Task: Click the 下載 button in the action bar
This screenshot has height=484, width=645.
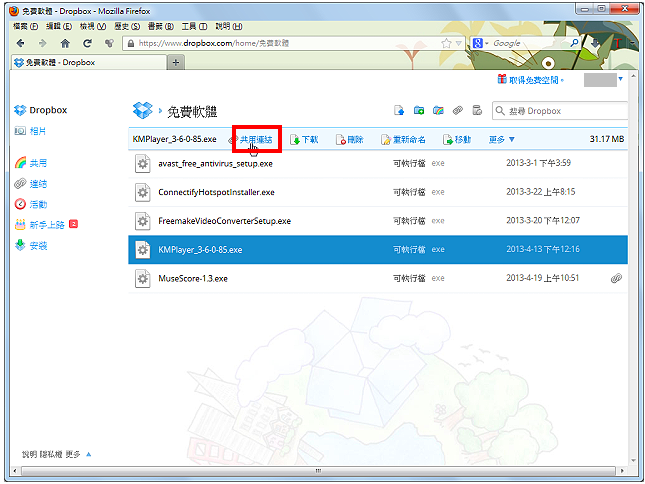Action: tap(304, 139)
